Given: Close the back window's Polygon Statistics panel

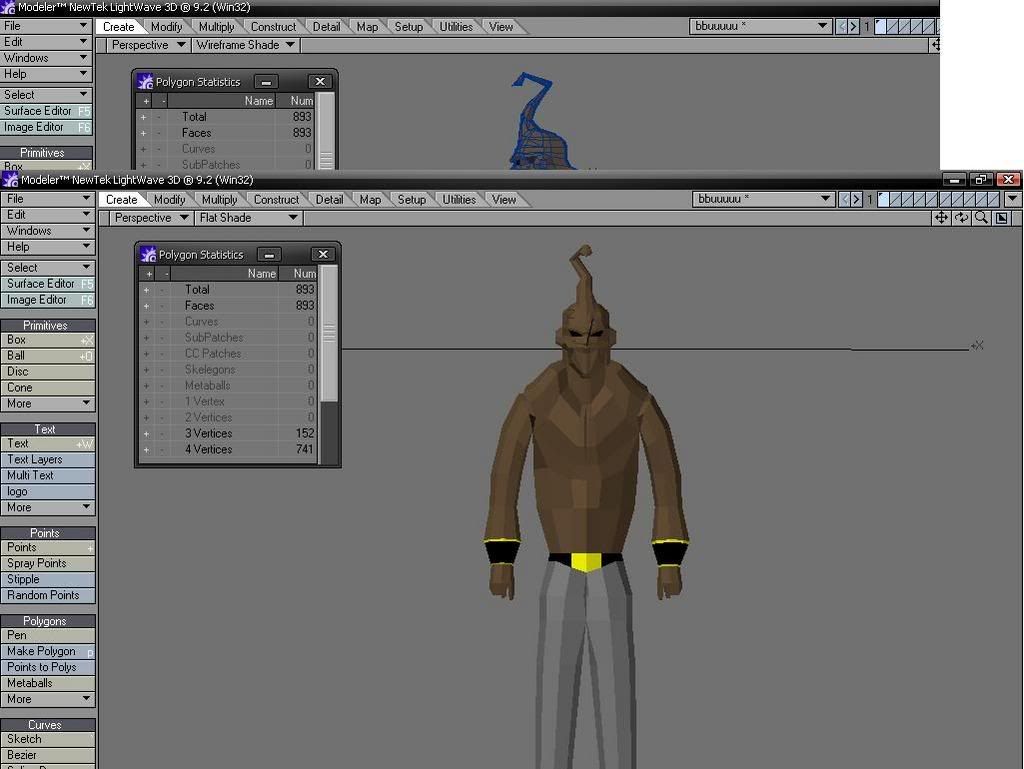Looking at the screenshot, I should click(x=320, y=82).
